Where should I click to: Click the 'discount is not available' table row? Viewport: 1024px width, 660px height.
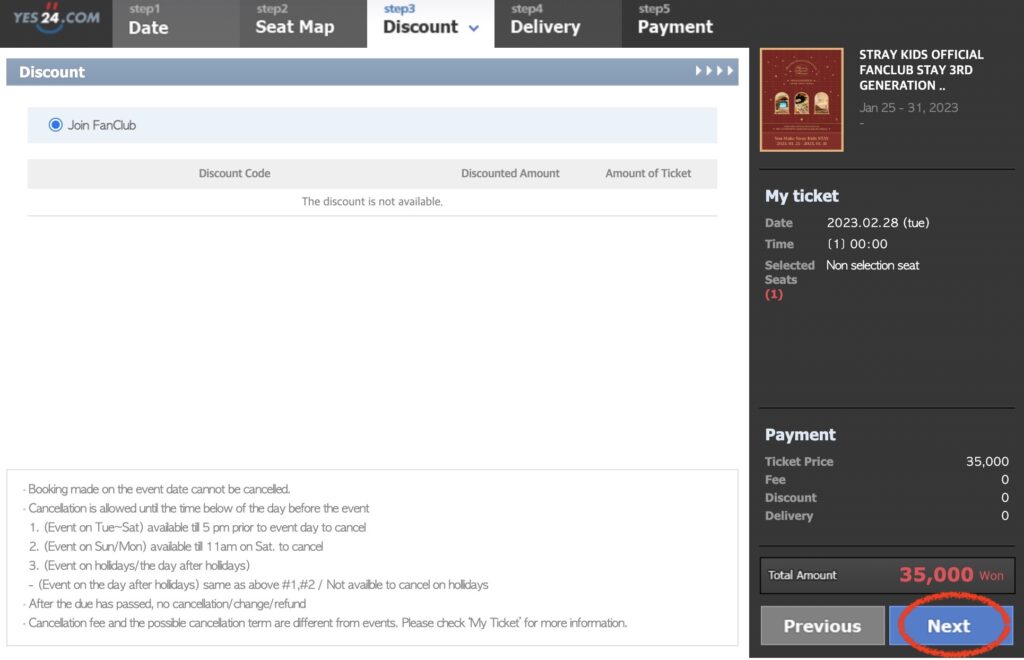pos(372,201)
